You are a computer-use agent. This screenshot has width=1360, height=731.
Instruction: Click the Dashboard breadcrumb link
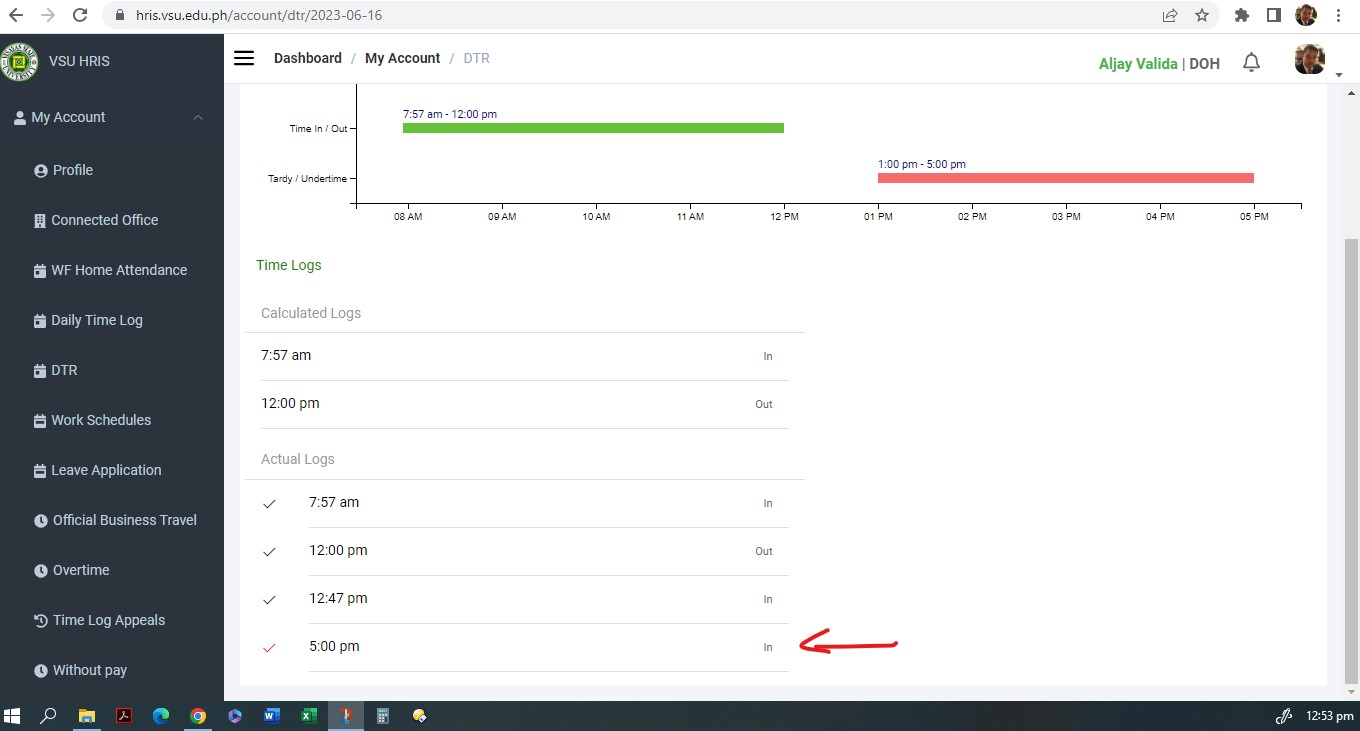point(308,58)
